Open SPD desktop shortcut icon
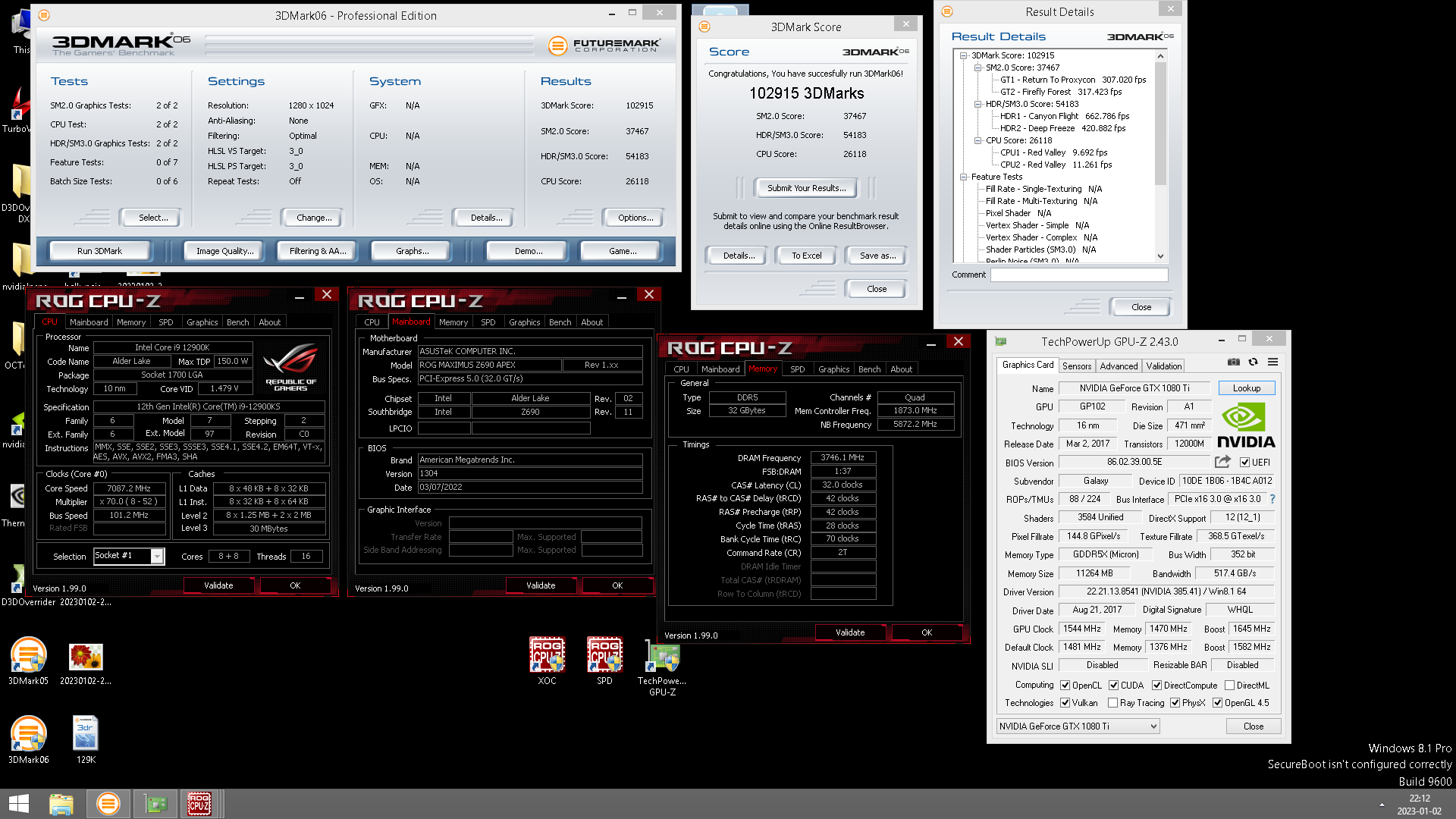This screenshot has height=819, width=1456. pyautogui.click(x=604, y=654)
